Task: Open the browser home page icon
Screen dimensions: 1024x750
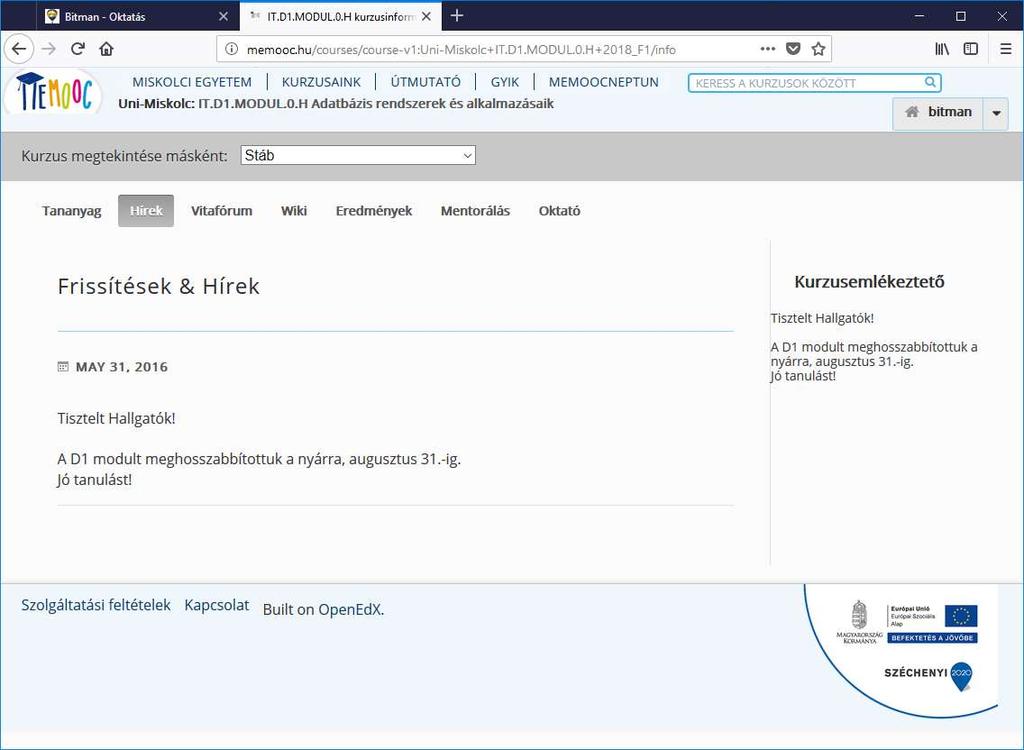Action: (x=106, y=49)
